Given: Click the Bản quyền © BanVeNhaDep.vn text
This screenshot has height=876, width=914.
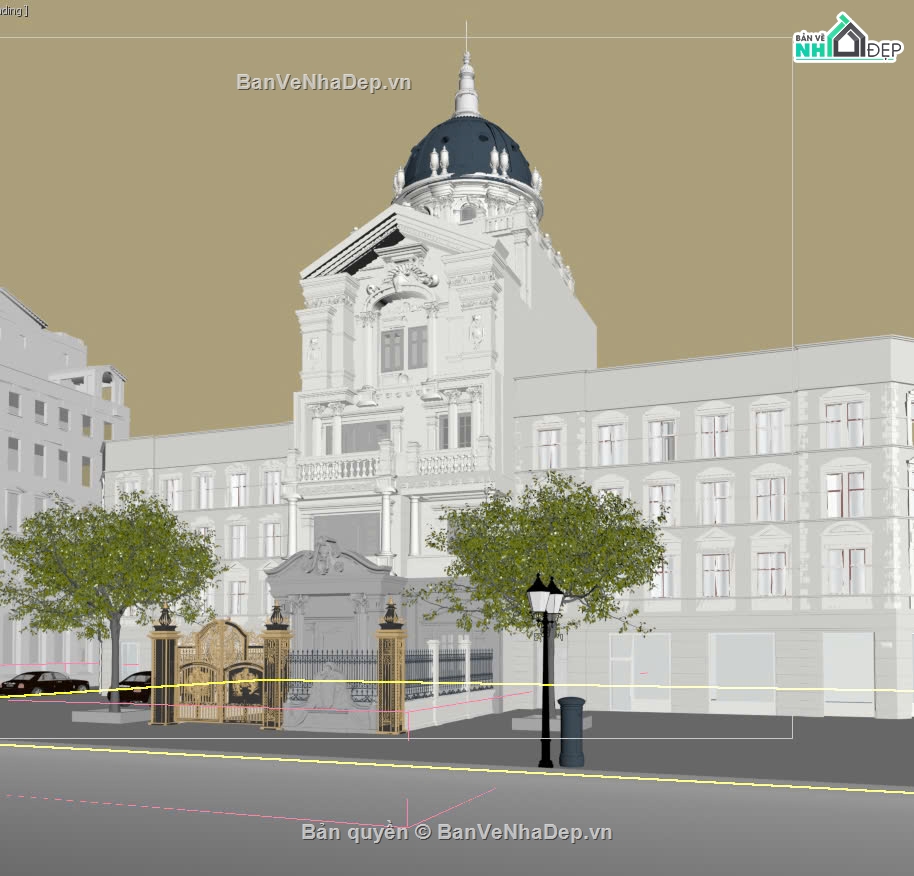Looking at the screenshot, I should click(x=456, y=831).
